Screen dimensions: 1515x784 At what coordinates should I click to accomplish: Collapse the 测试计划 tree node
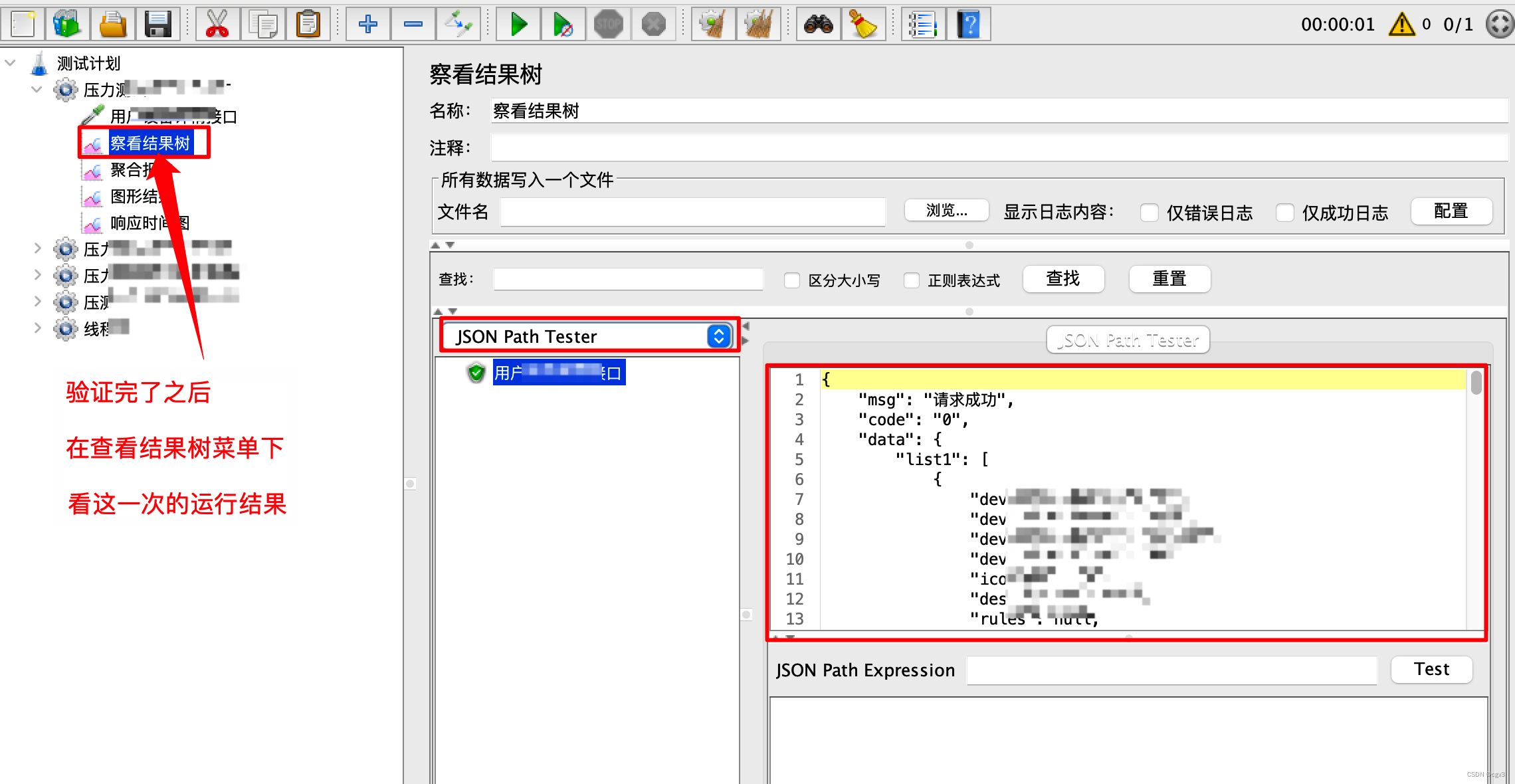11,63
